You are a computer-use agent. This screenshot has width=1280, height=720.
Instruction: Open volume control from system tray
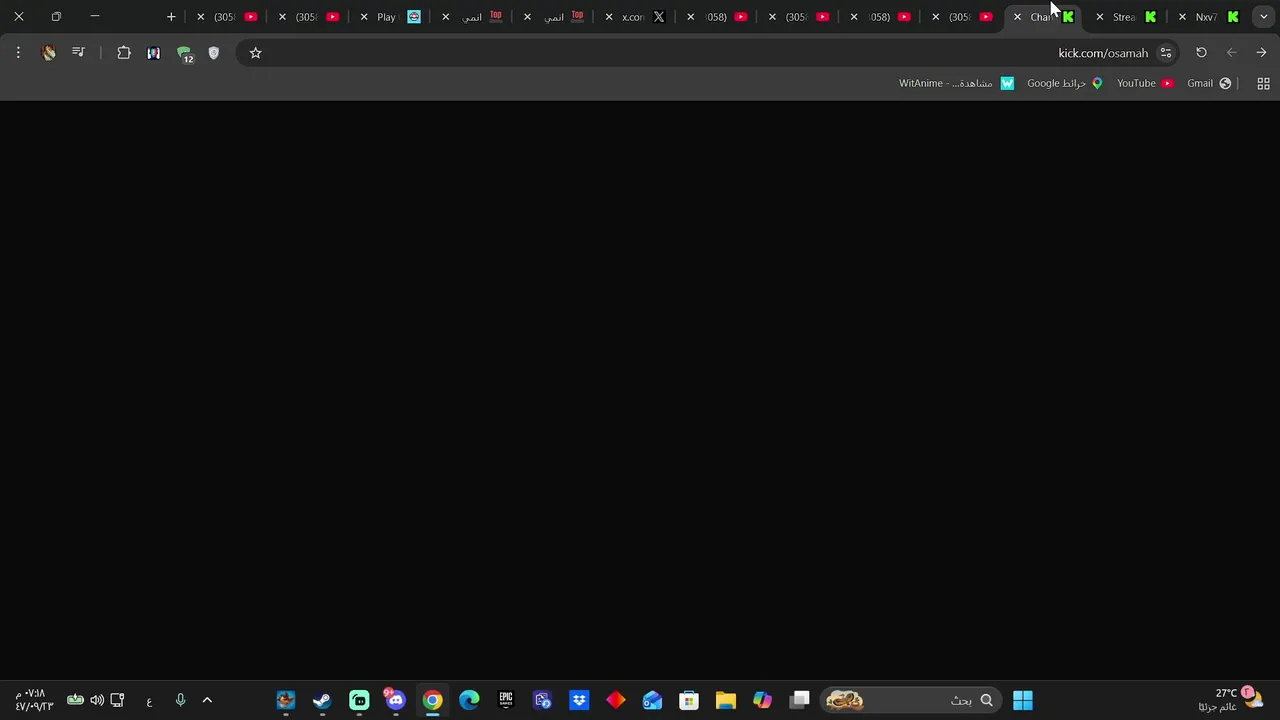pos(96,700)
